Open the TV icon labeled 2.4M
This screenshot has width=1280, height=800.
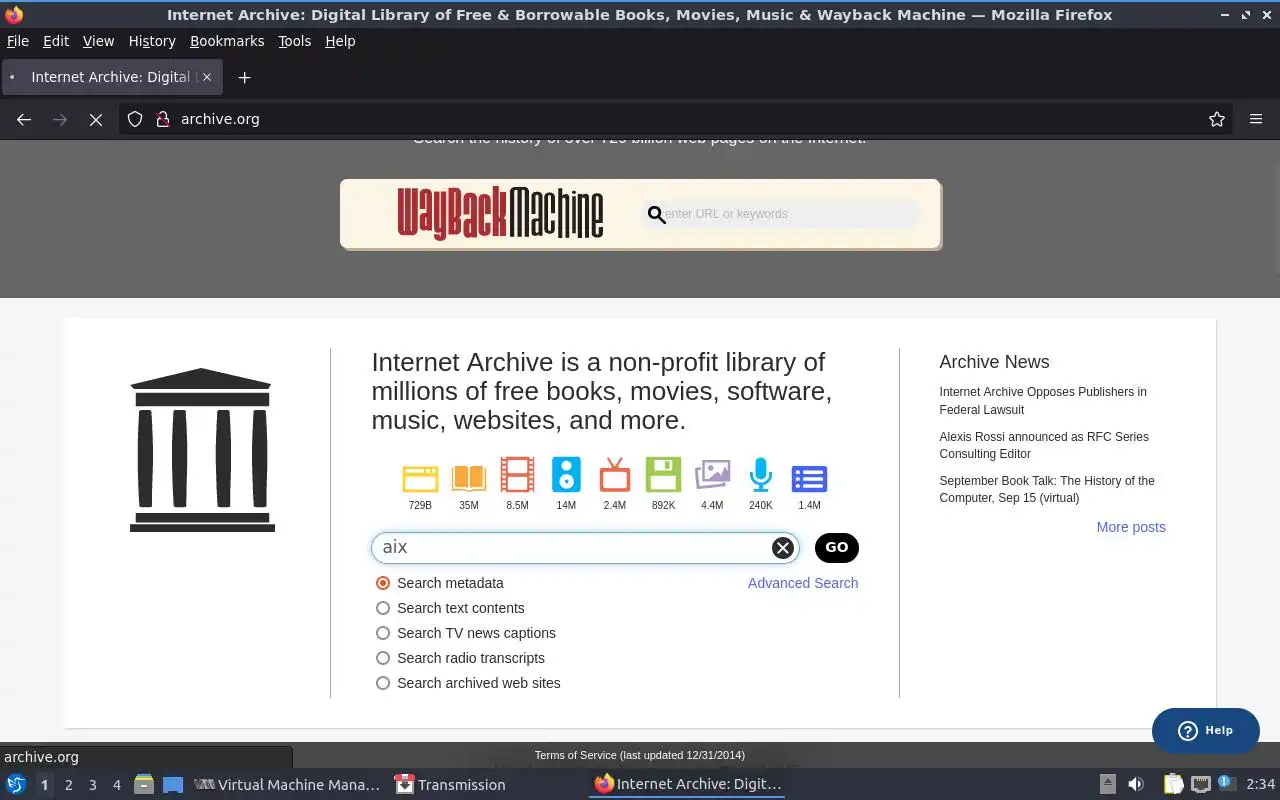615,475
